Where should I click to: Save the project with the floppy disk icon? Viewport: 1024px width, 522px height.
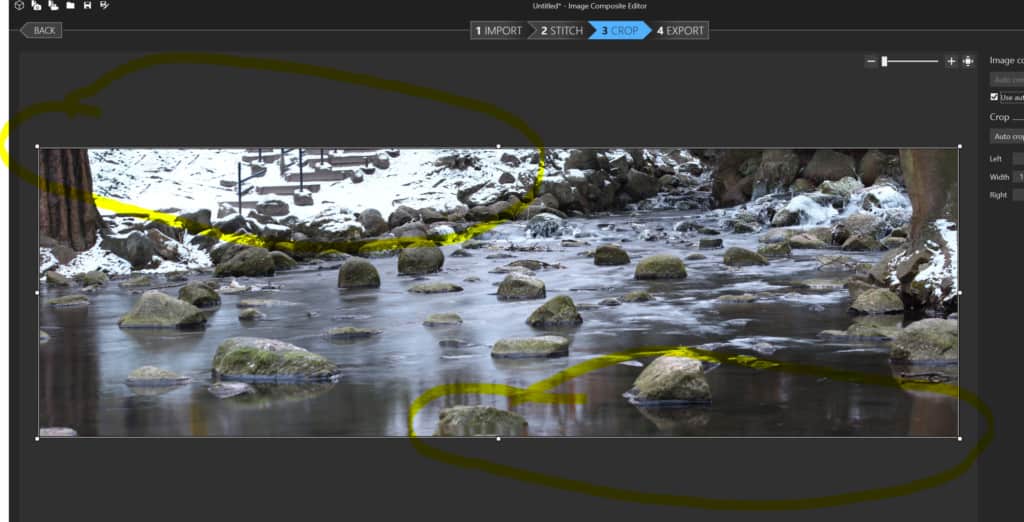click(87, 5)
